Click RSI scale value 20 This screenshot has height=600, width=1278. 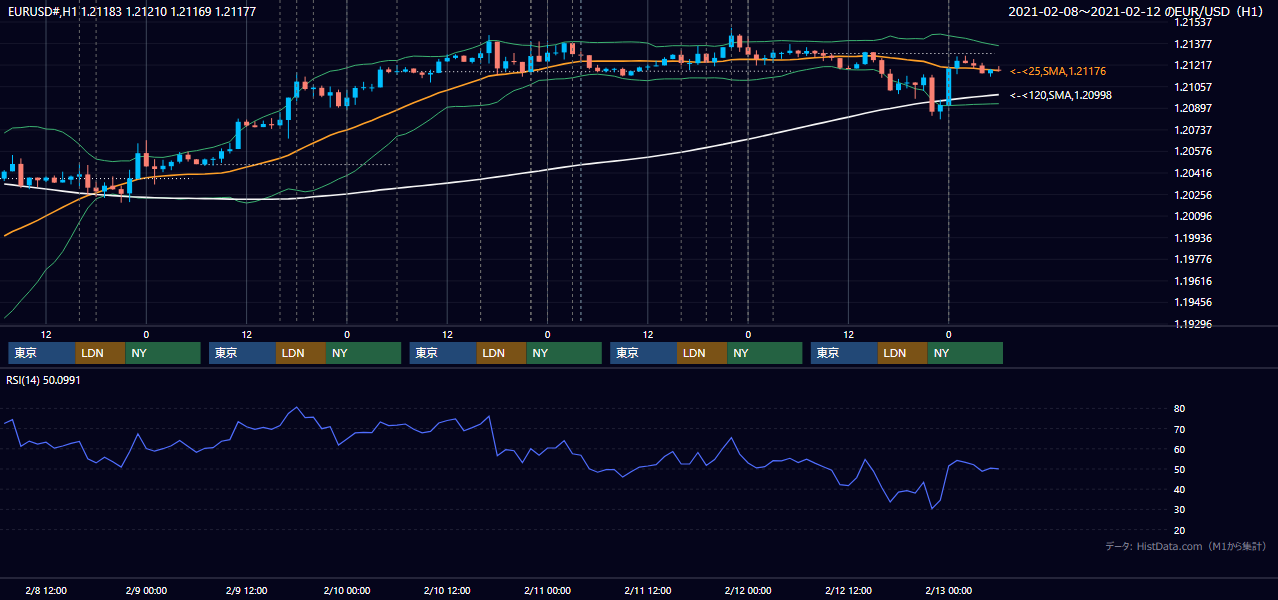point(1179,530)
